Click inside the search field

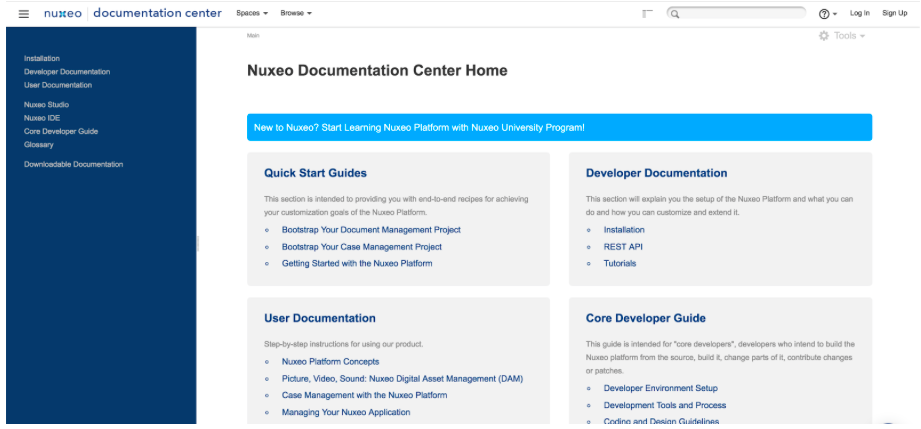(737, 13)
